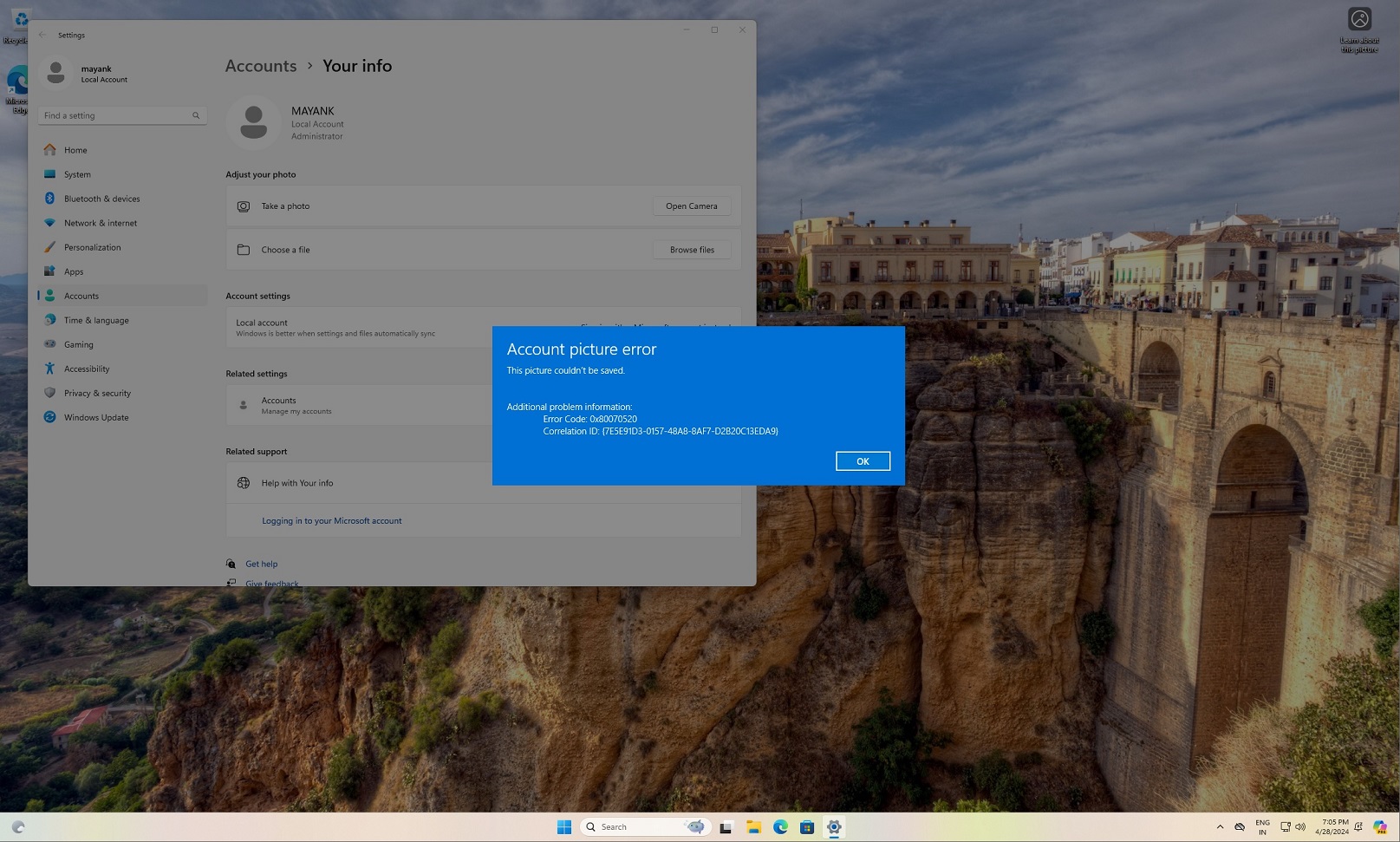Collapse the Help with Your info section
This screenshot has width=1400, height=842.
pyautogui.click(x=483, y=483)
